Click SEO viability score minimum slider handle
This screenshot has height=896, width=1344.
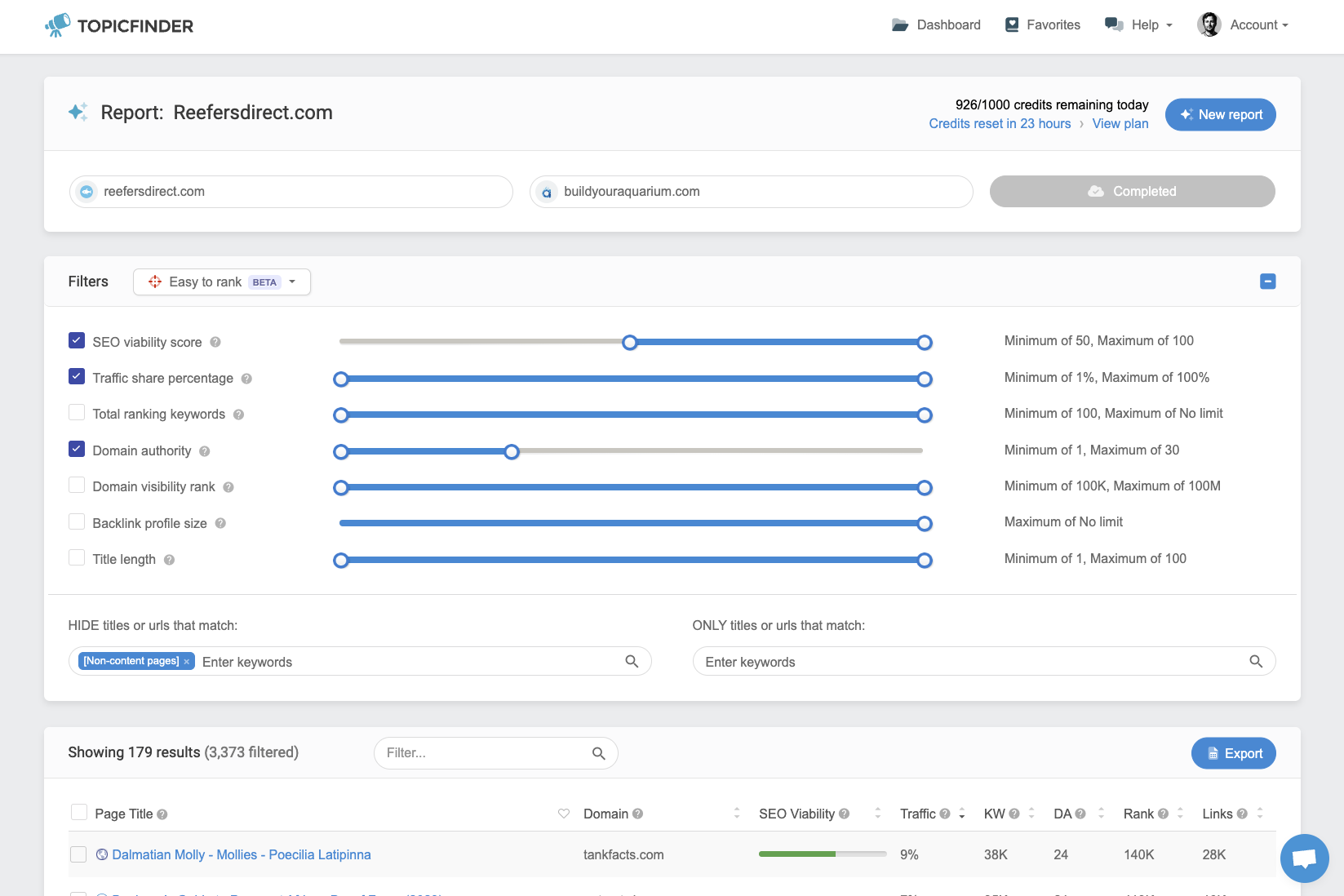[630, 343]
